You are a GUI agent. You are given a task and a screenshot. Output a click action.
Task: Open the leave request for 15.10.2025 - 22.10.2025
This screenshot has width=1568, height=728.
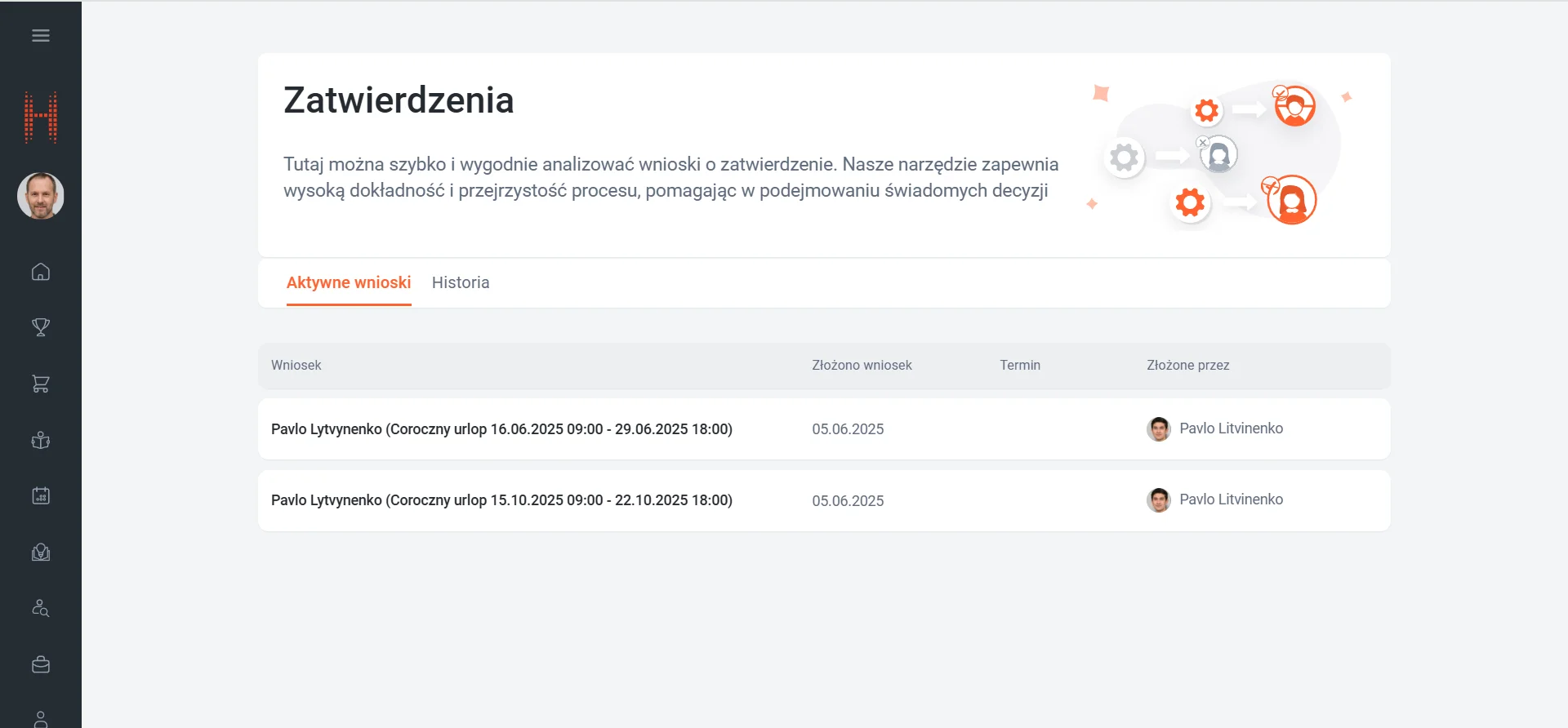point(501,500)
